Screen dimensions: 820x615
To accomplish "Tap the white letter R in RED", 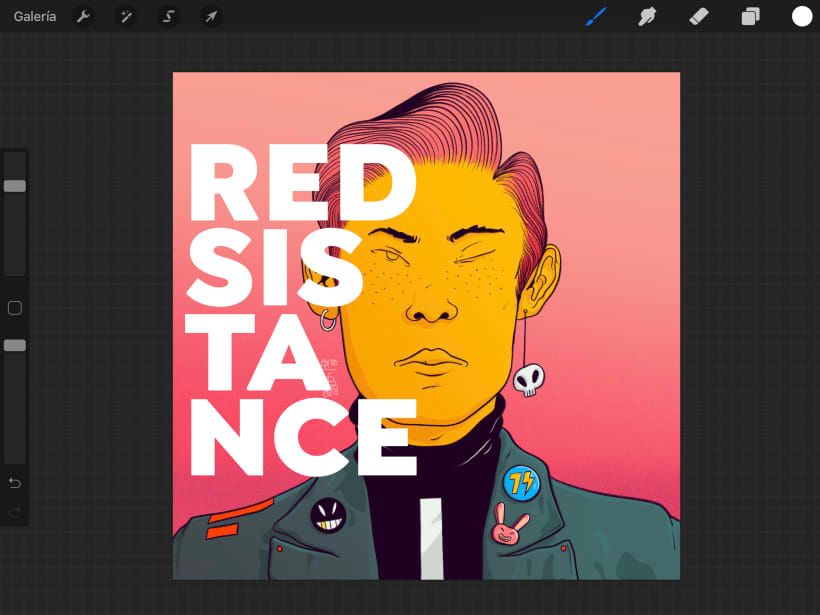I will coord(224,183).
